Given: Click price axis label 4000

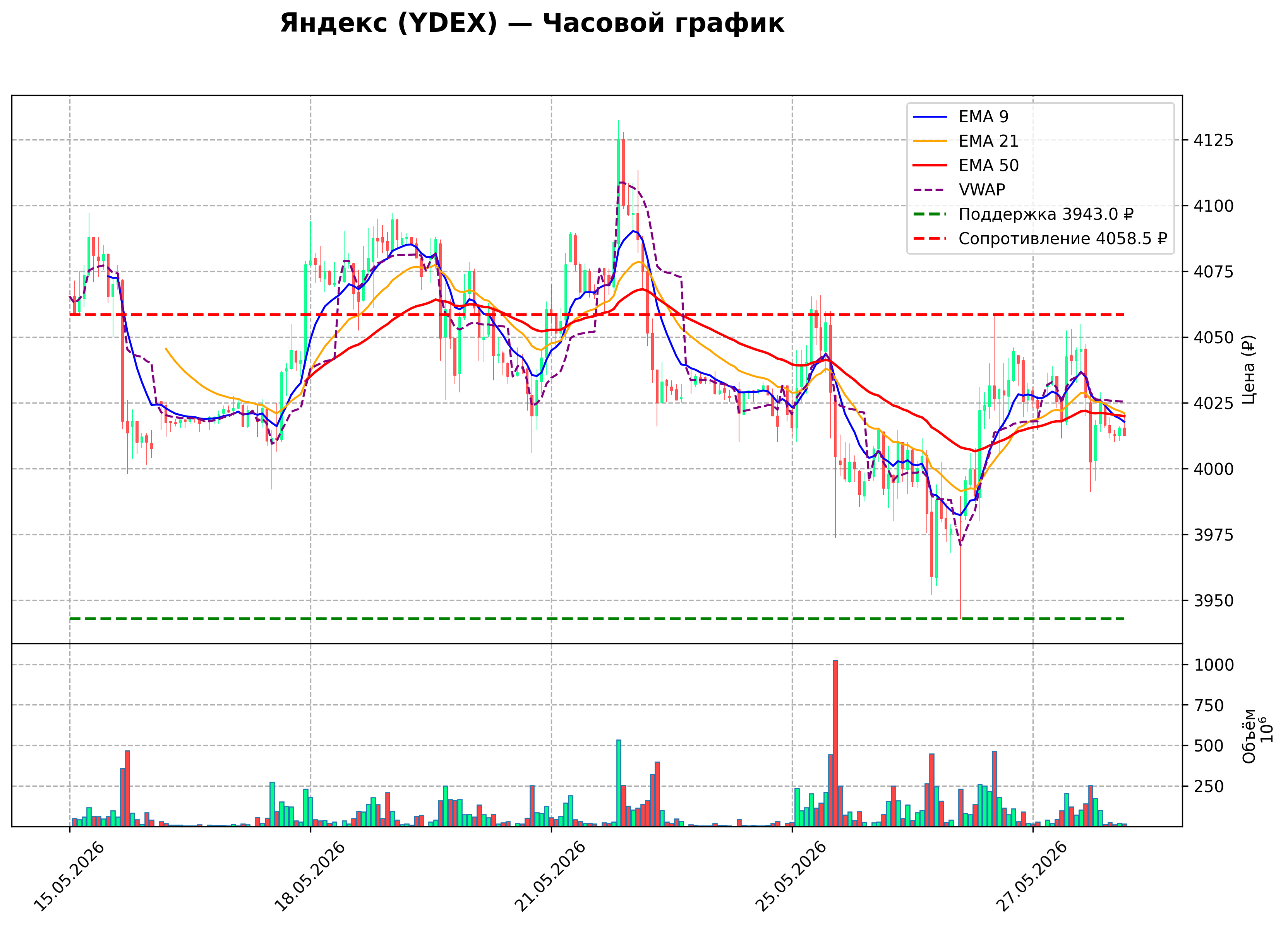Looking at the screenshot, I should 1214,469.
